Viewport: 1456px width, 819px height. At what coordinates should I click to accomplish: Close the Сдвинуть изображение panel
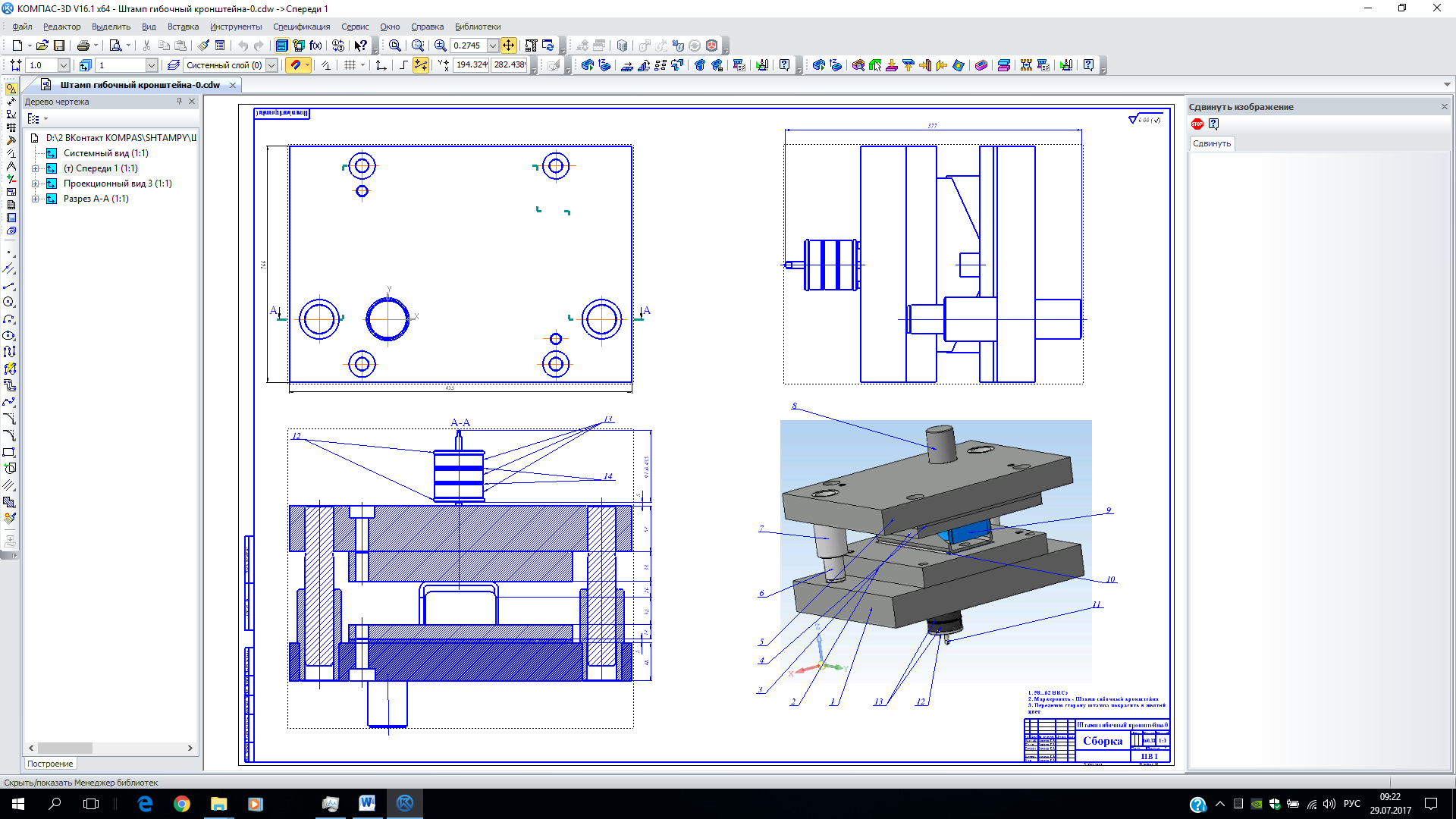(1445, 107)
